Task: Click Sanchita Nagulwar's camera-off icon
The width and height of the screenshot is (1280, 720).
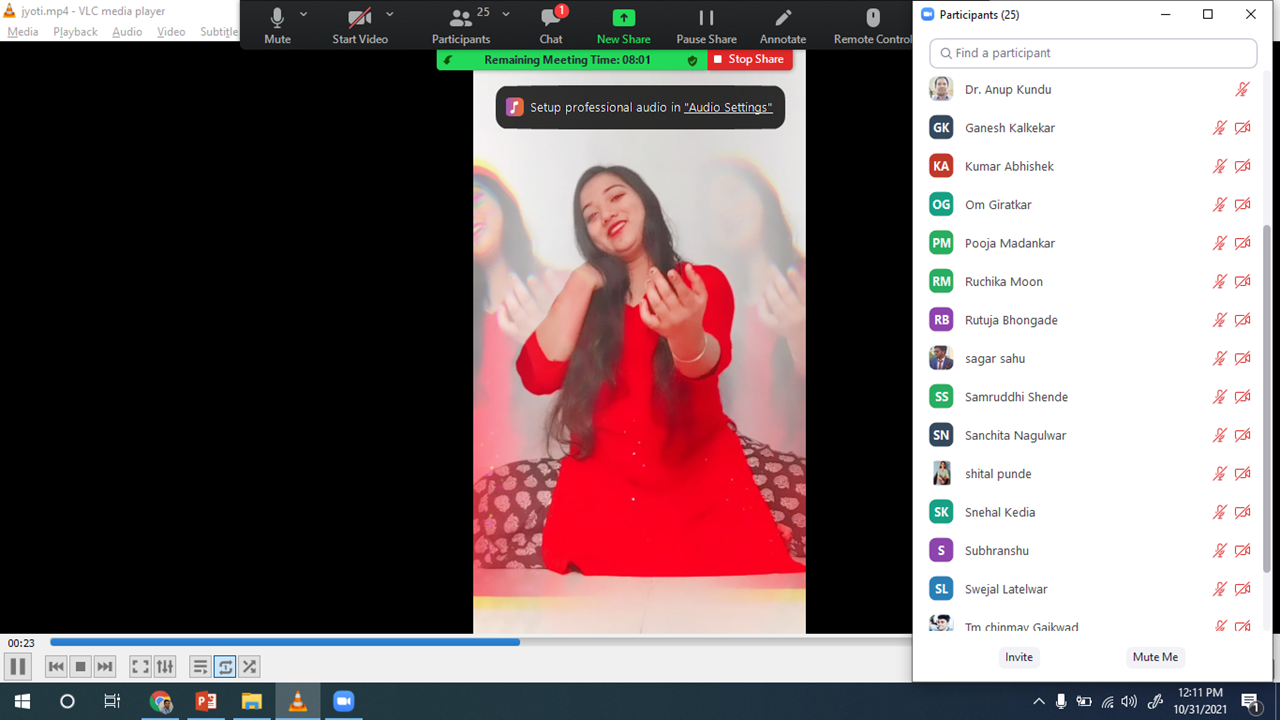Action: tap(1242, 435)
